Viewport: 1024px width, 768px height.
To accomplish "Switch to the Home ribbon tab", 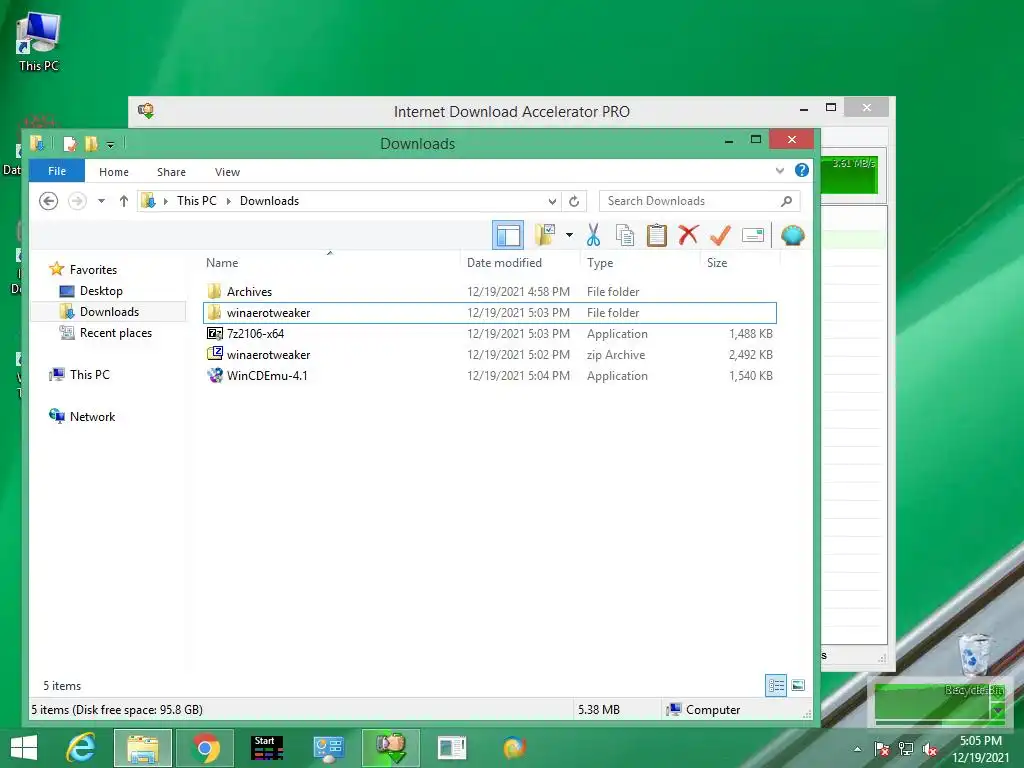I will 114,172.
